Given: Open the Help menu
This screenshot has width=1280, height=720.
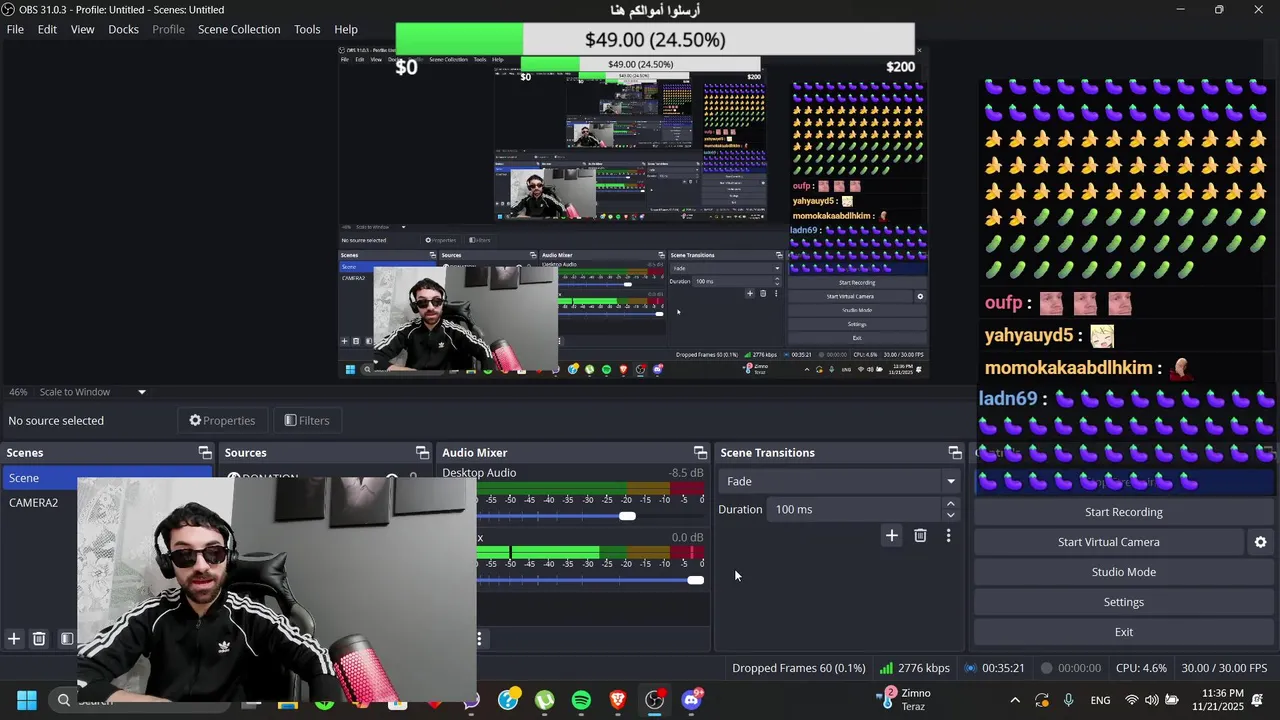Looking at the screenshot, I should coord(346,29).
